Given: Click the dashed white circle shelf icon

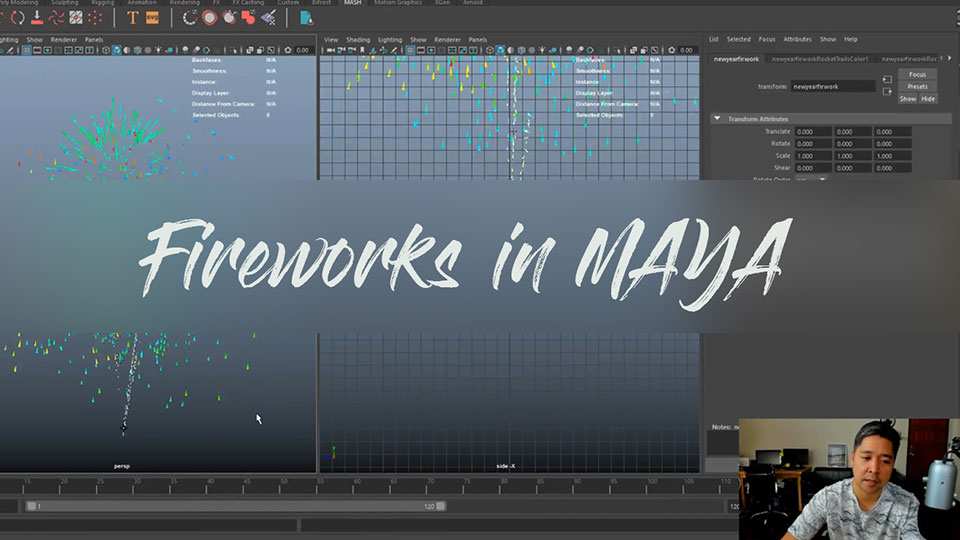Looking at the screenshot, I should [190, 18].
